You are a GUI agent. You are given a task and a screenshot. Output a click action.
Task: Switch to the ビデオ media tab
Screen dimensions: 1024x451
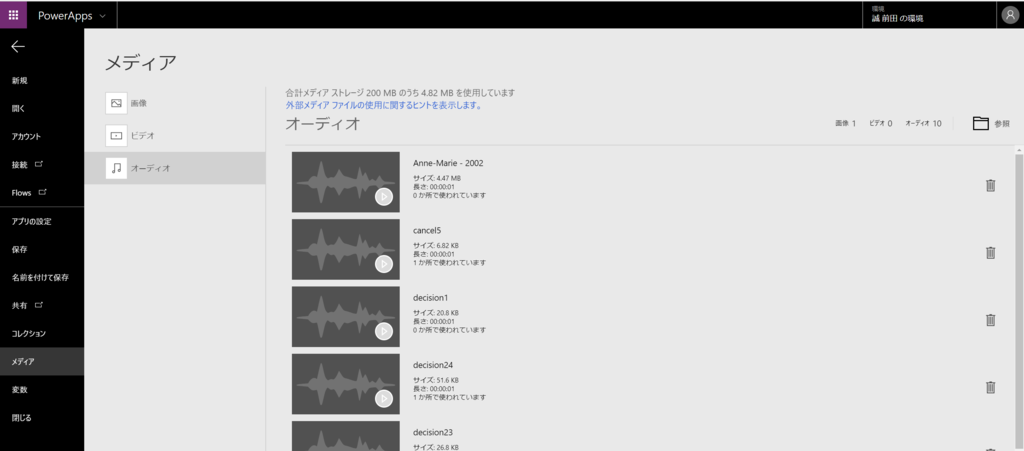point(174,136)
